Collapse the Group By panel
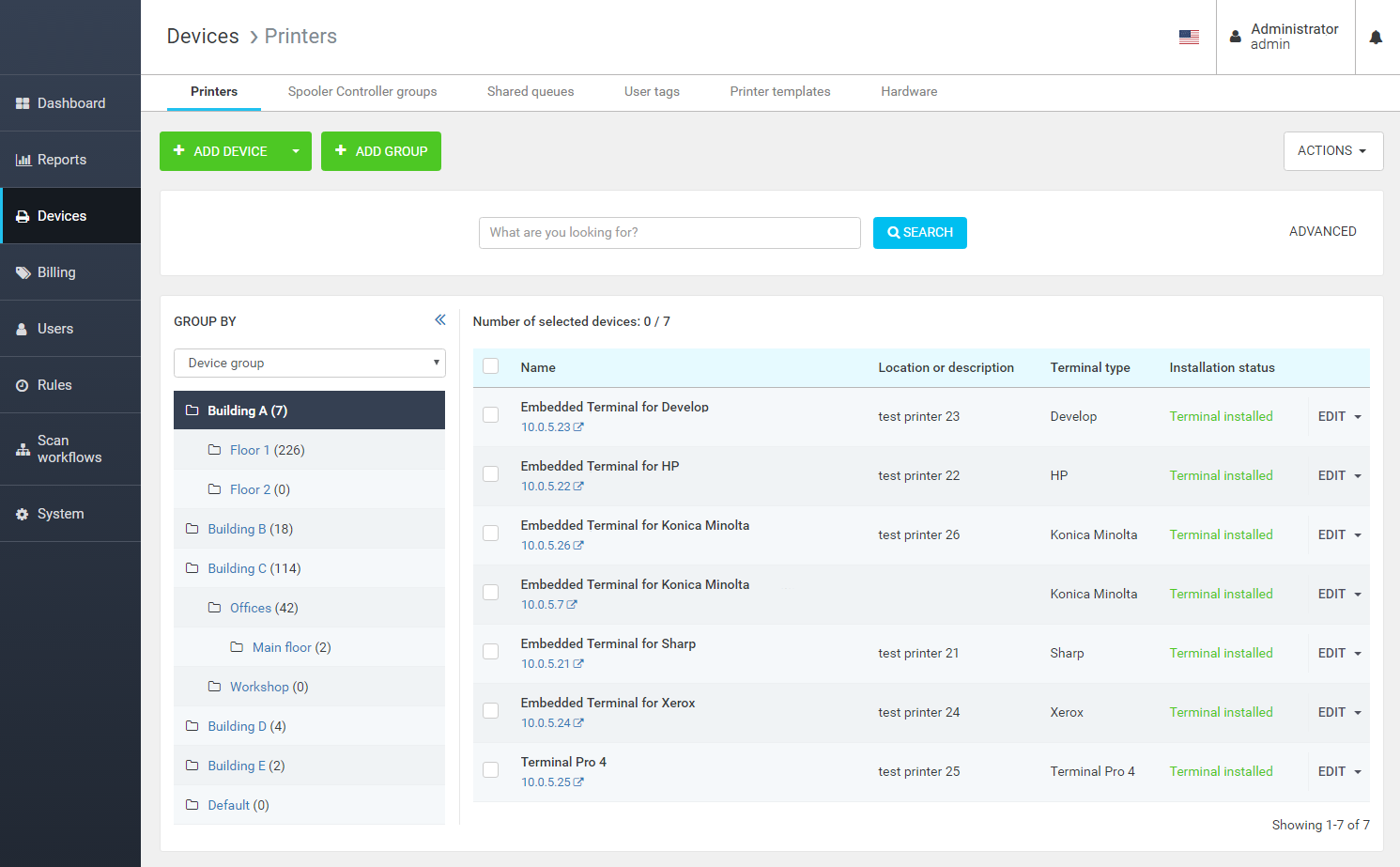1400x867 pixels. coord(439,320)
